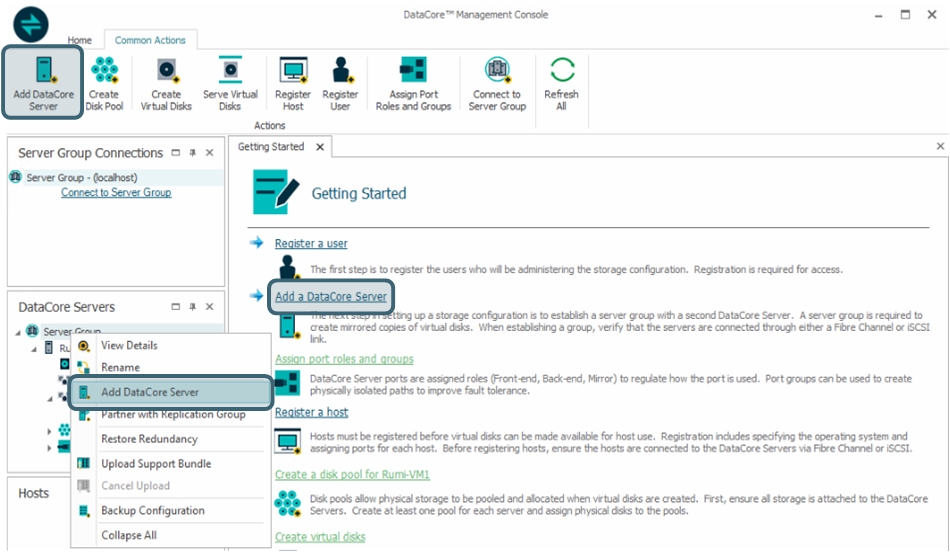This screenshot has height=552, width=950.
Task: Select Backup Configuration from context menu
Action: pos(152,511)
